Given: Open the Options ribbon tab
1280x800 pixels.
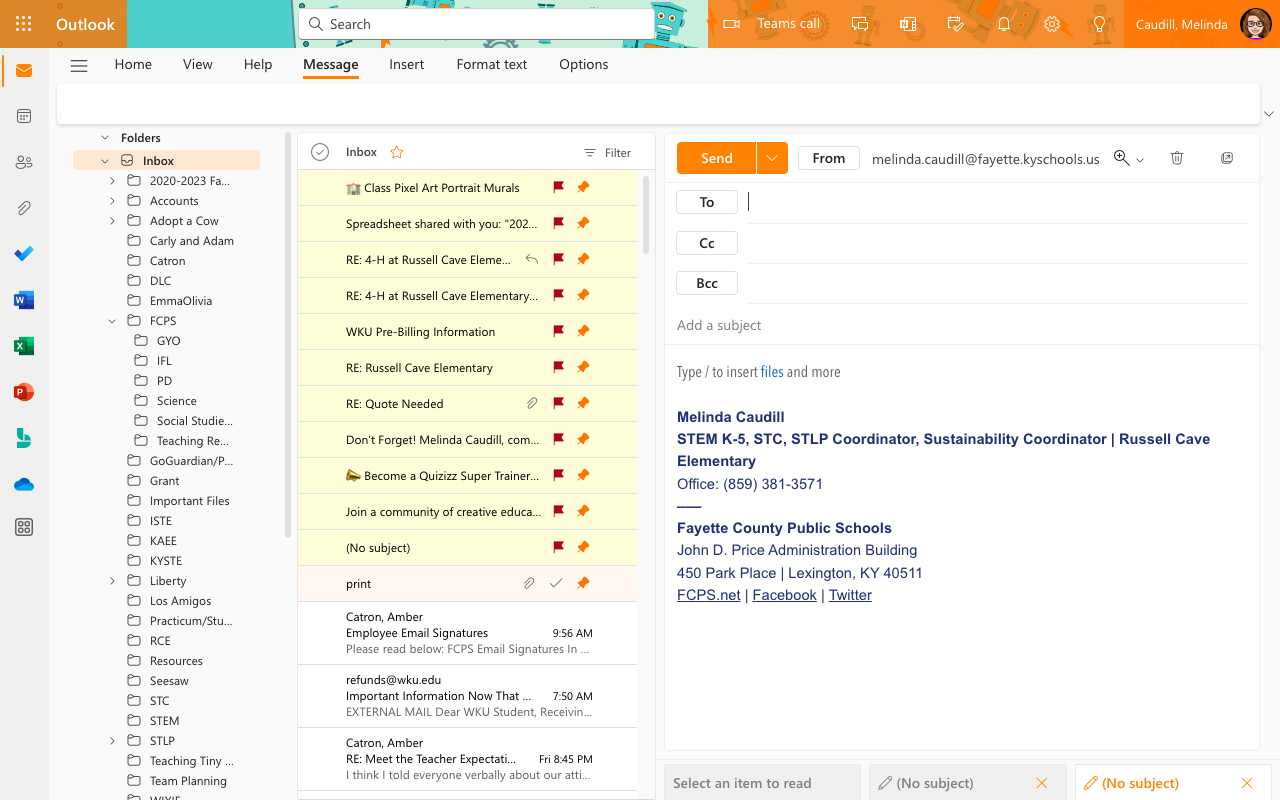Looking at the screenshot, I should (584, 64).
